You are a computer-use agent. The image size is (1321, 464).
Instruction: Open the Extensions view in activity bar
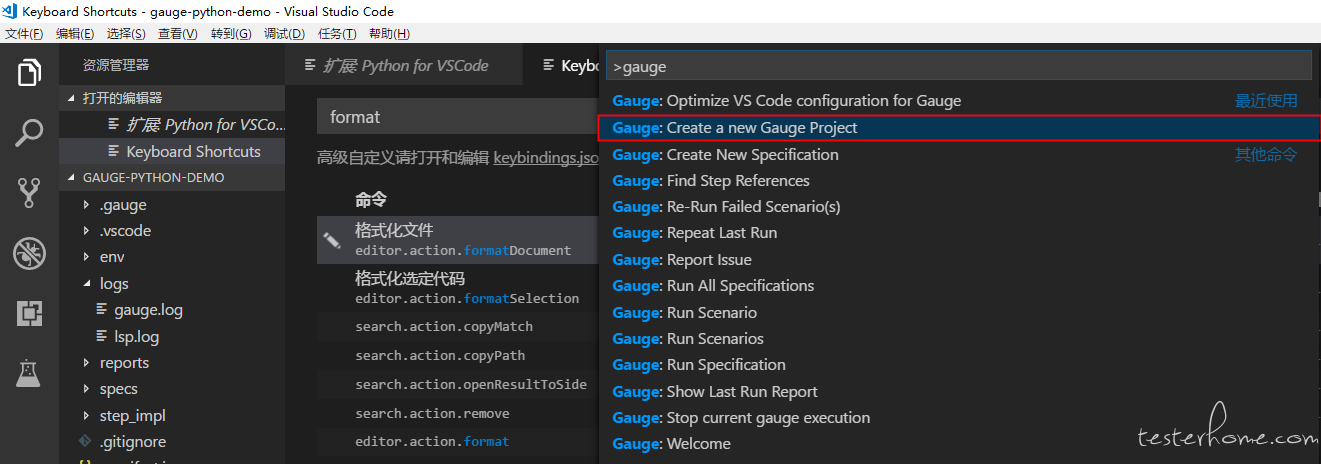click(29, 313)
